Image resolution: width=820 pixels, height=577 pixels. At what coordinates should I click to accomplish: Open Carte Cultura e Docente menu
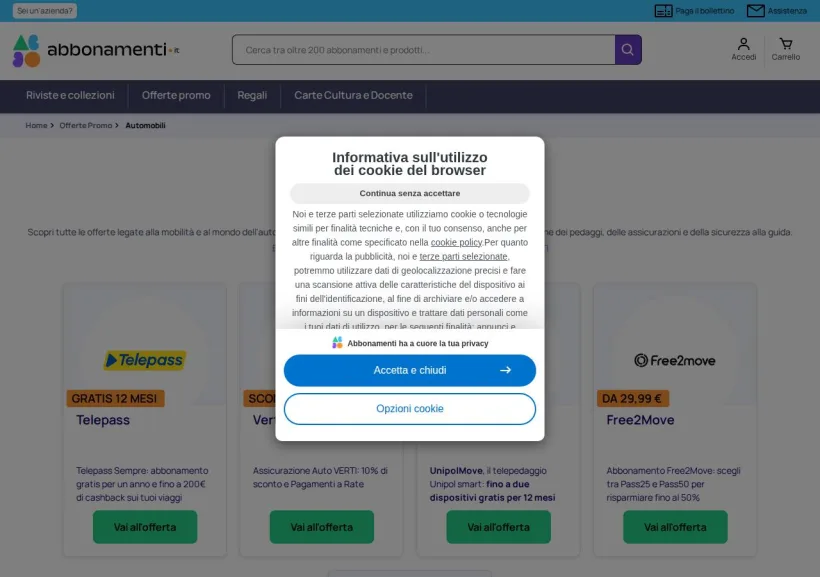(353, 96)
